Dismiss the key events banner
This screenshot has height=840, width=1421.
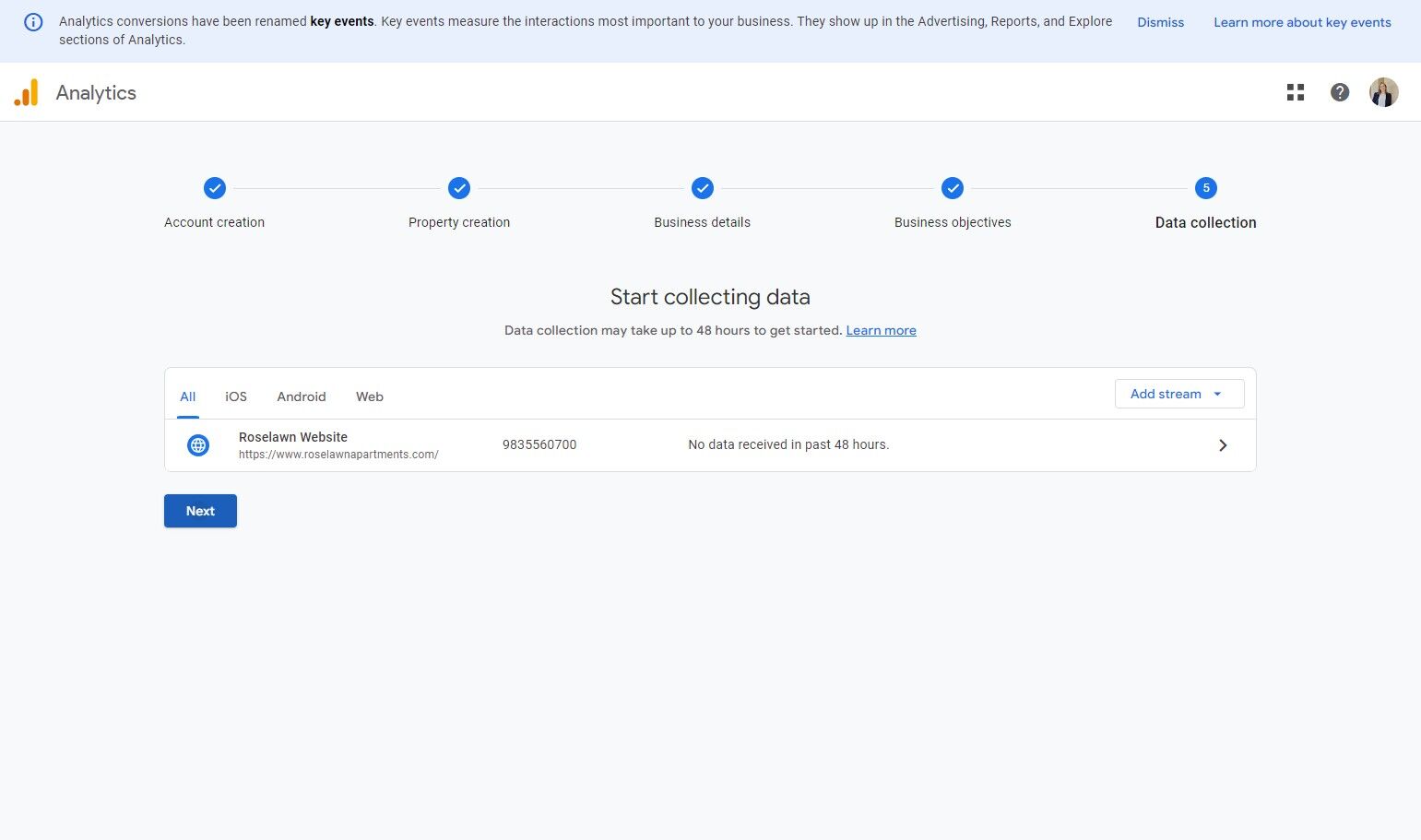coord(1160,22)
